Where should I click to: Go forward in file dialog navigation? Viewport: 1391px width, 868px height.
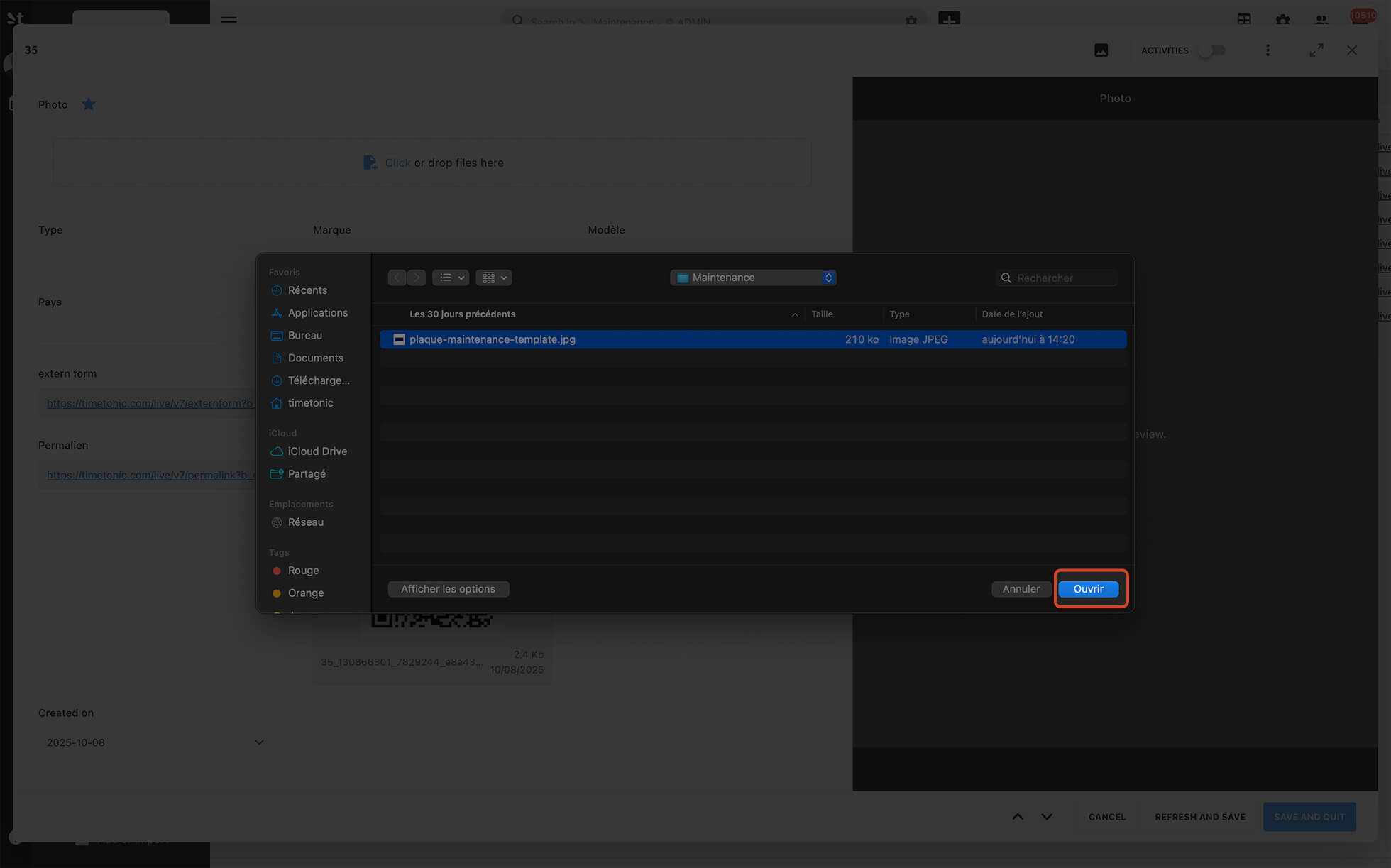[417, 278]
